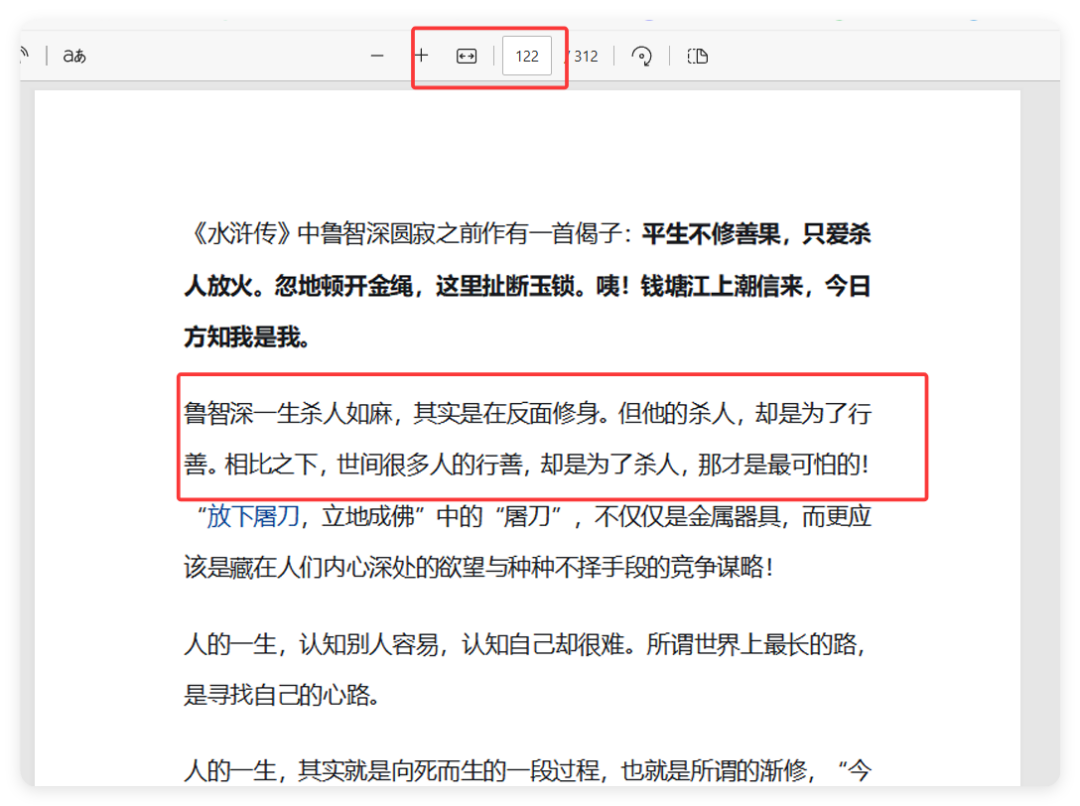Click the line starting "《水浒传》中鲁智深圆寂之前"

[x=528, y=234]
